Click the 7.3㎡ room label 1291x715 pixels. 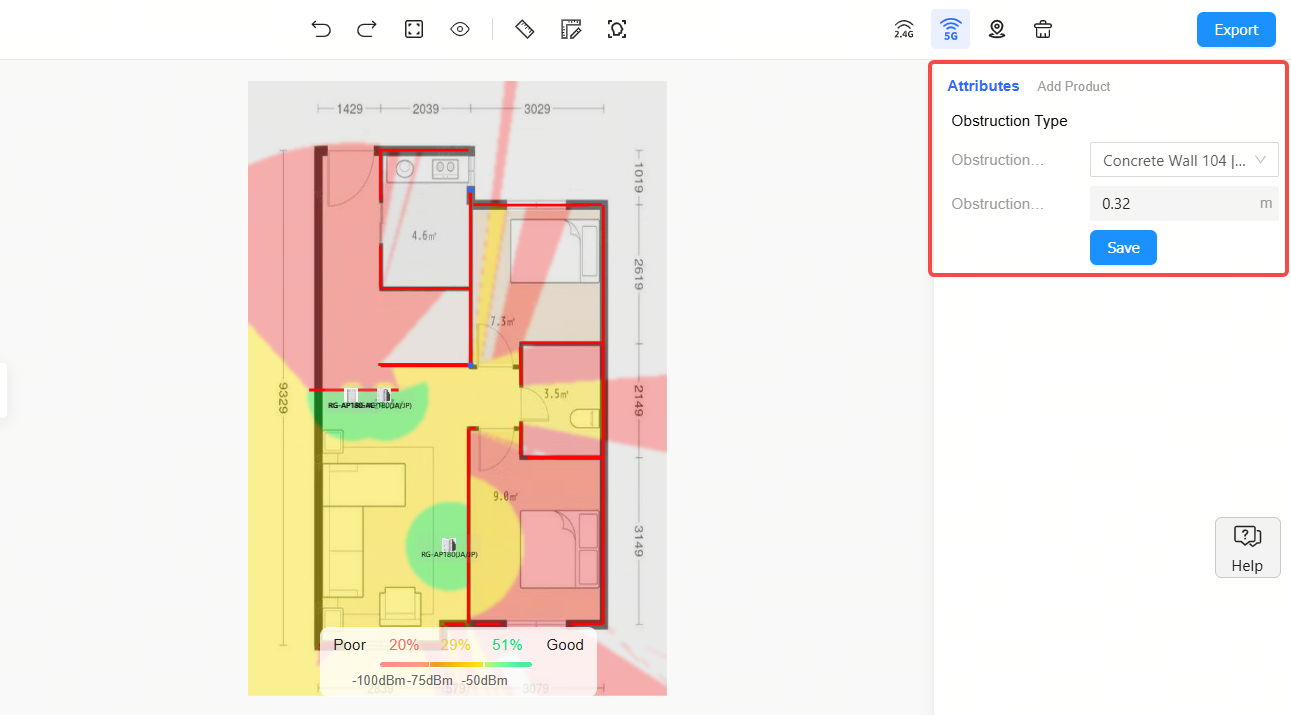502,322
